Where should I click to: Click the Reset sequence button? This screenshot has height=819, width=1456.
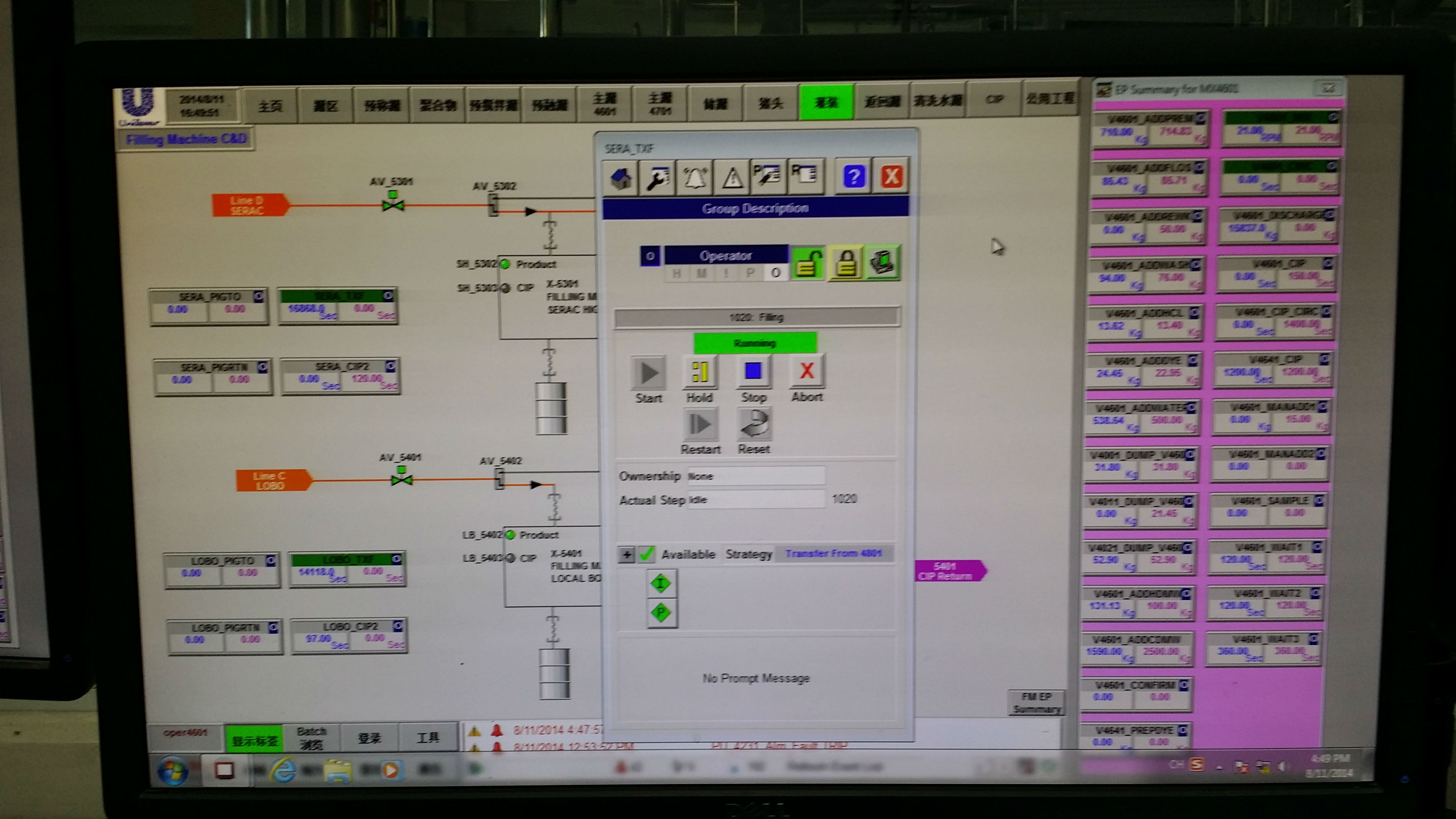click(x=754, y=424)
